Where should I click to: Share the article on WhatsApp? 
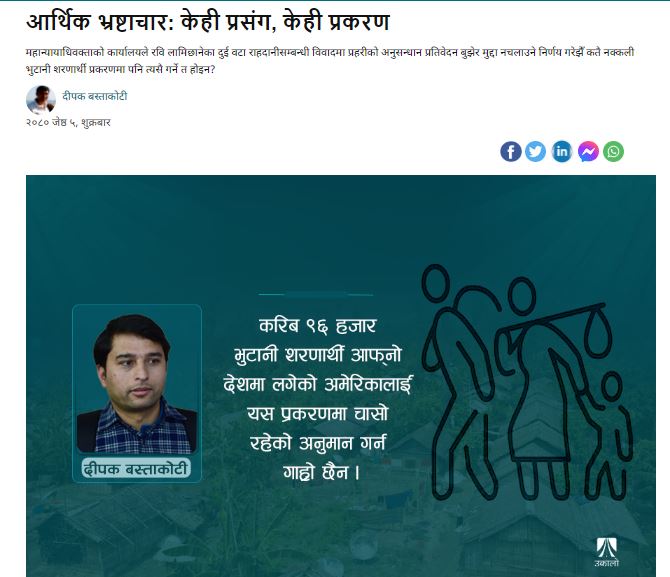[x=613, y=151]
